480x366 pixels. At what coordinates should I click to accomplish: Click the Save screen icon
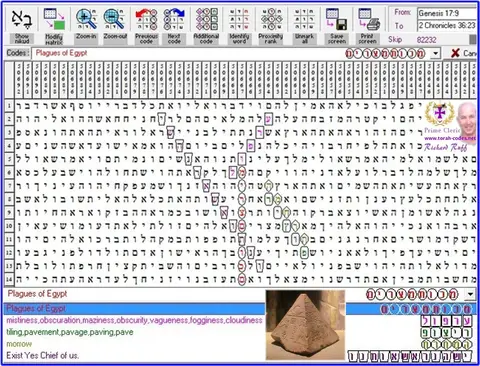tap(337, 19)
